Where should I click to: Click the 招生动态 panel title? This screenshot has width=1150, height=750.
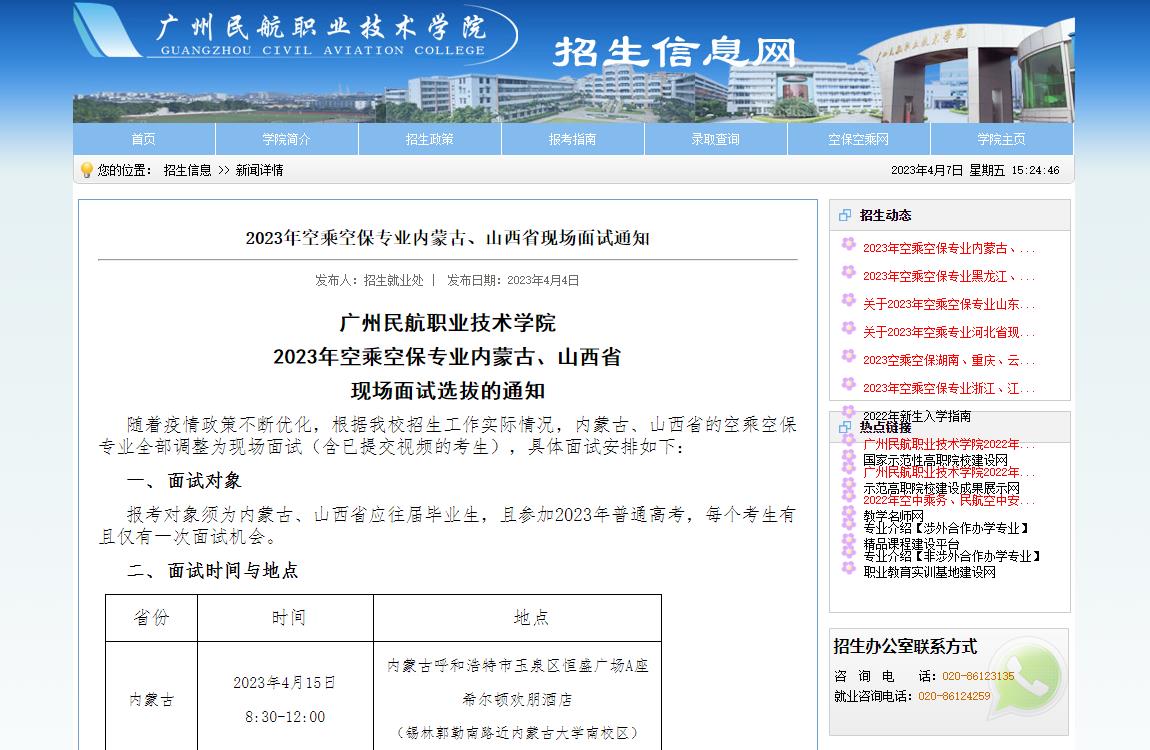tap(885, 215)
